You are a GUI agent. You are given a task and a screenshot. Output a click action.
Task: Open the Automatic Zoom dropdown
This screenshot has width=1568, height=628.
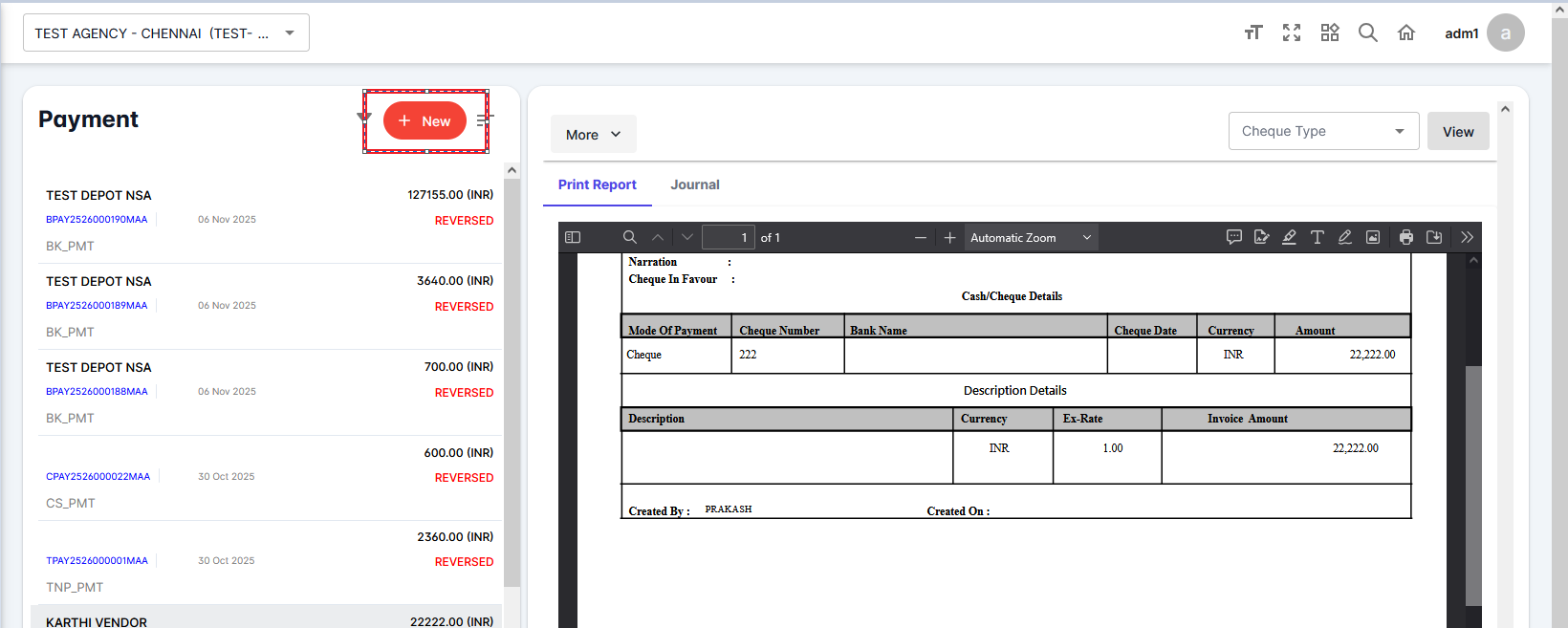[1030, 238]
